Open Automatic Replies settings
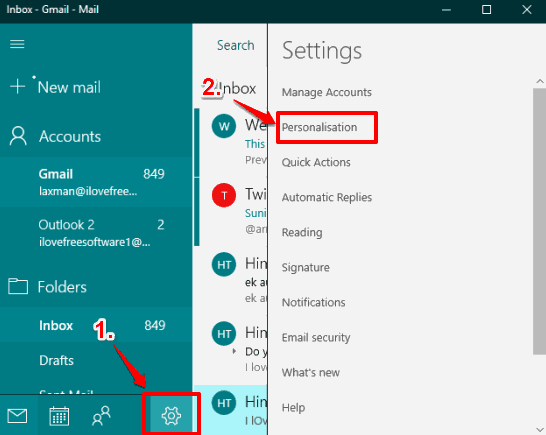The height and width of the screenshot is (435, 546). coord(327,197)
